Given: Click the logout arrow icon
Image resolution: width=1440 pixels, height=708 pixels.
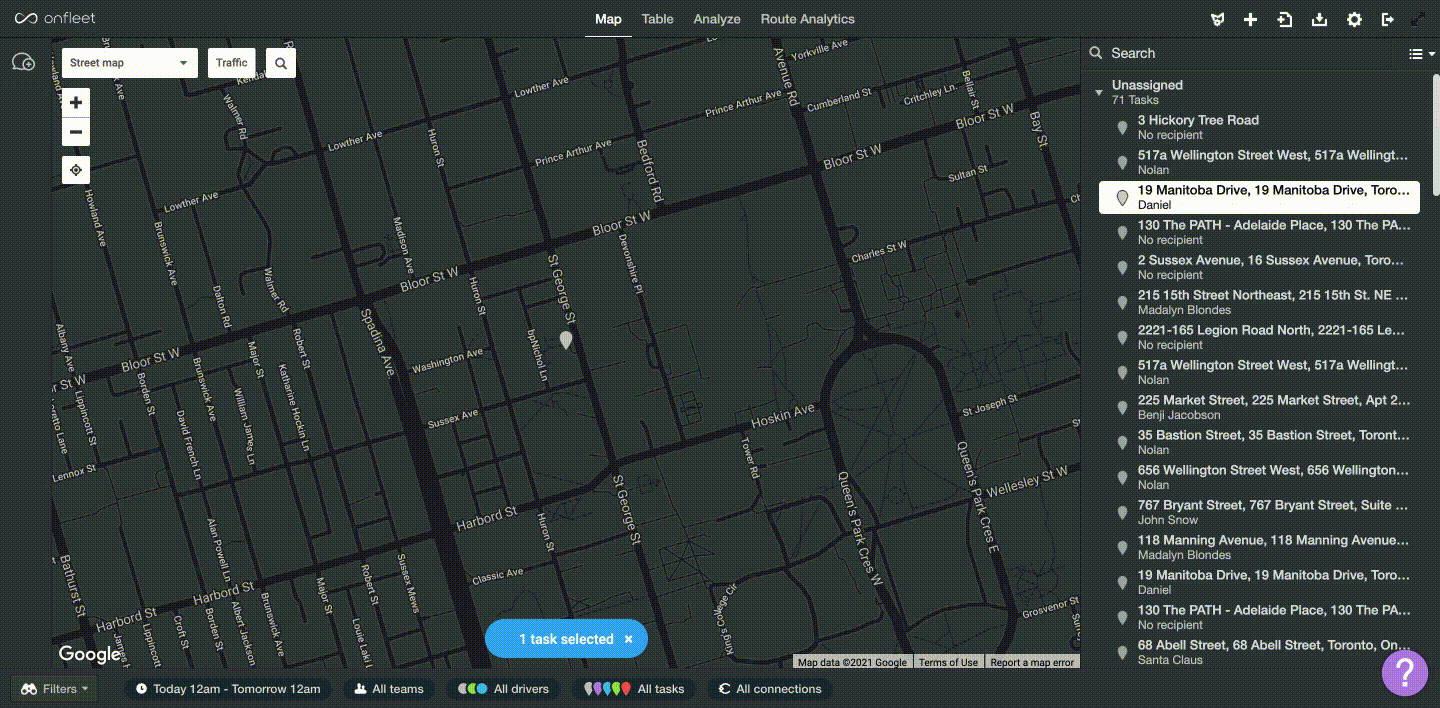Looking at the screenshot, I should (1387, 20).
